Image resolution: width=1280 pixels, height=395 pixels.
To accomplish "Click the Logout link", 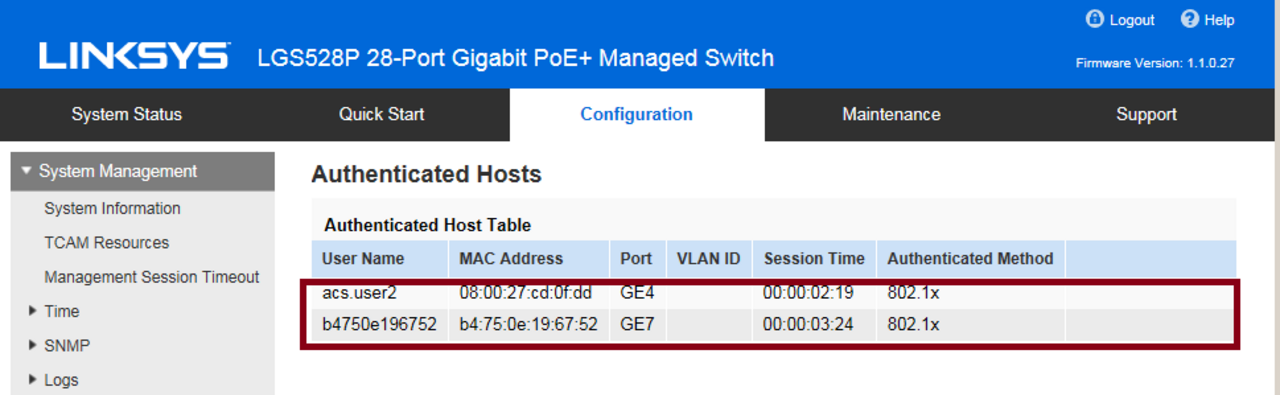I will click(1132, 20).
